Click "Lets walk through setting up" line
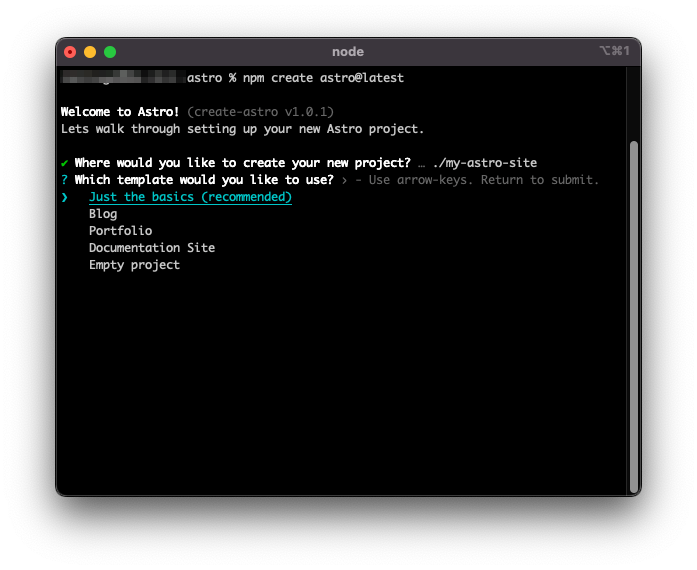697x570 pixels. pos(243,129)
